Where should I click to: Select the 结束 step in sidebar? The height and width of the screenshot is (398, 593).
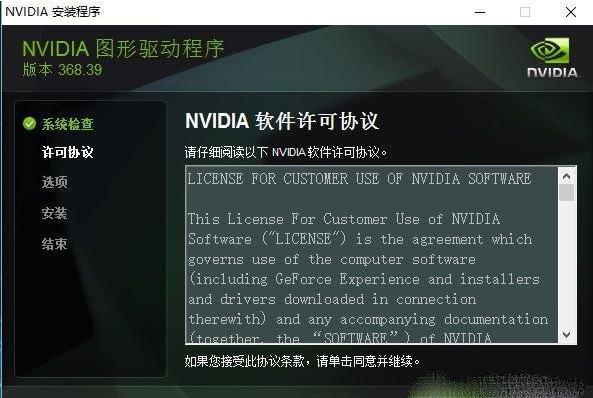(x=54, y=244)
